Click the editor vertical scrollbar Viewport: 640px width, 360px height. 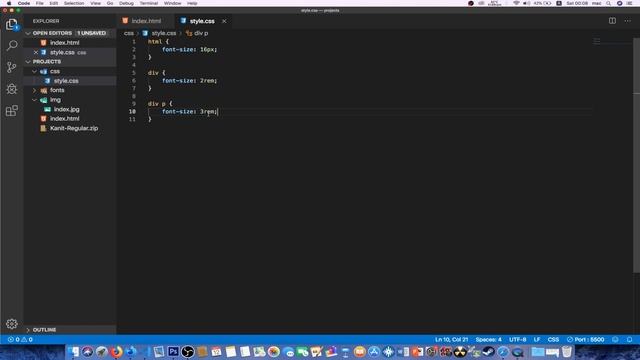coord(636,155)
